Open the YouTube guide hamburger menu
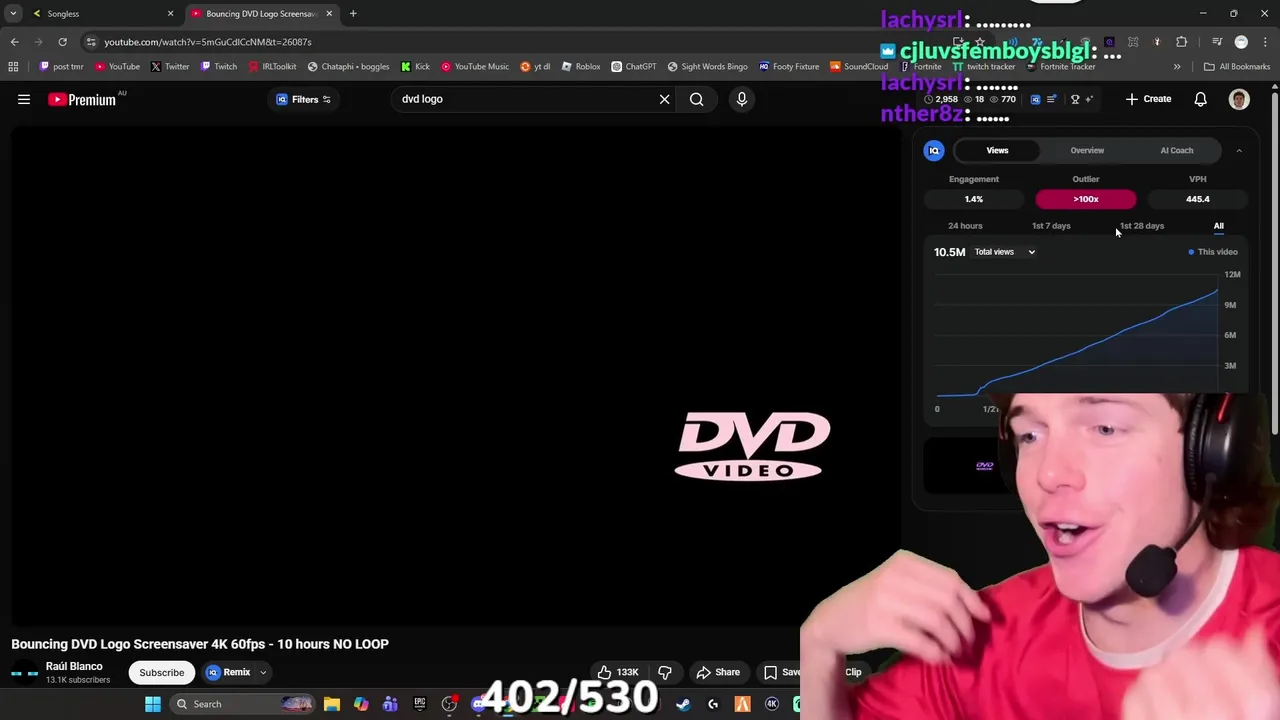This screenshot has width=1280, height=720. [24, 99]
